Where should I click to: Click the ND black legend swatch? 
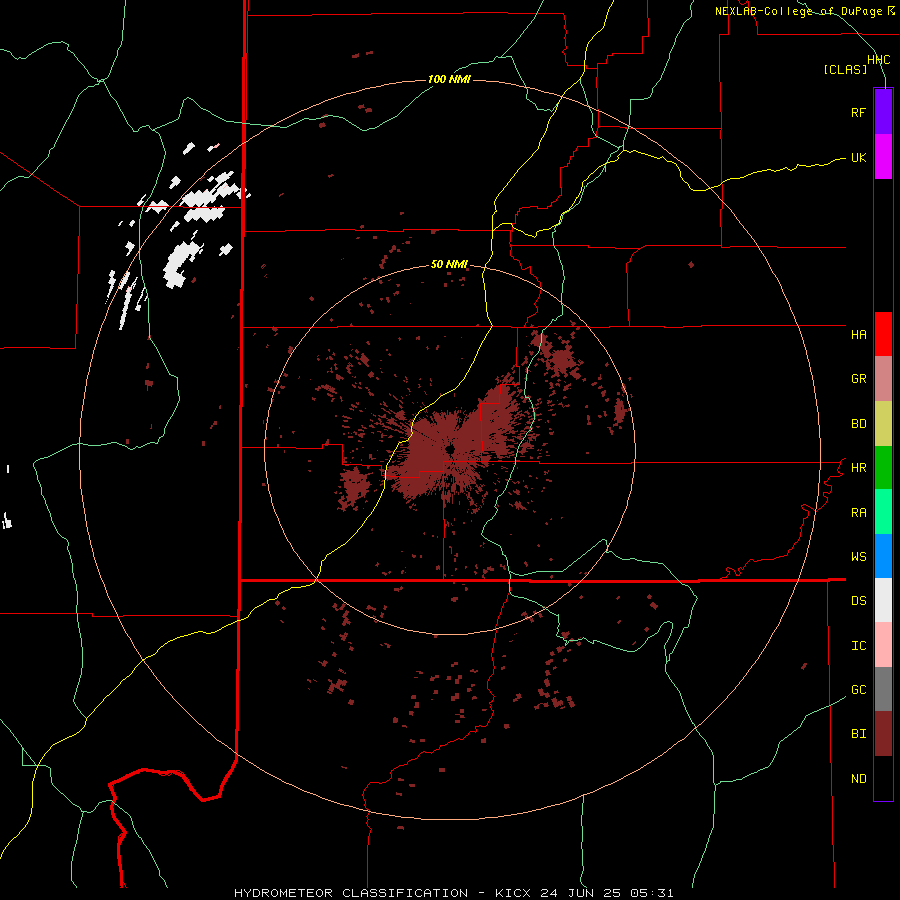click(883, 778)
